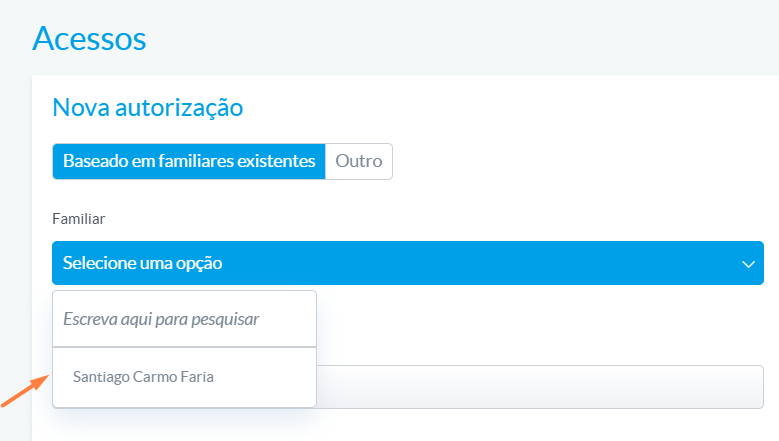Image resolution: width=779 pixels, height=441 pixels.
Task: Collapse the Familiar select list
Action: pyautogui.click(x=408, y=263)
